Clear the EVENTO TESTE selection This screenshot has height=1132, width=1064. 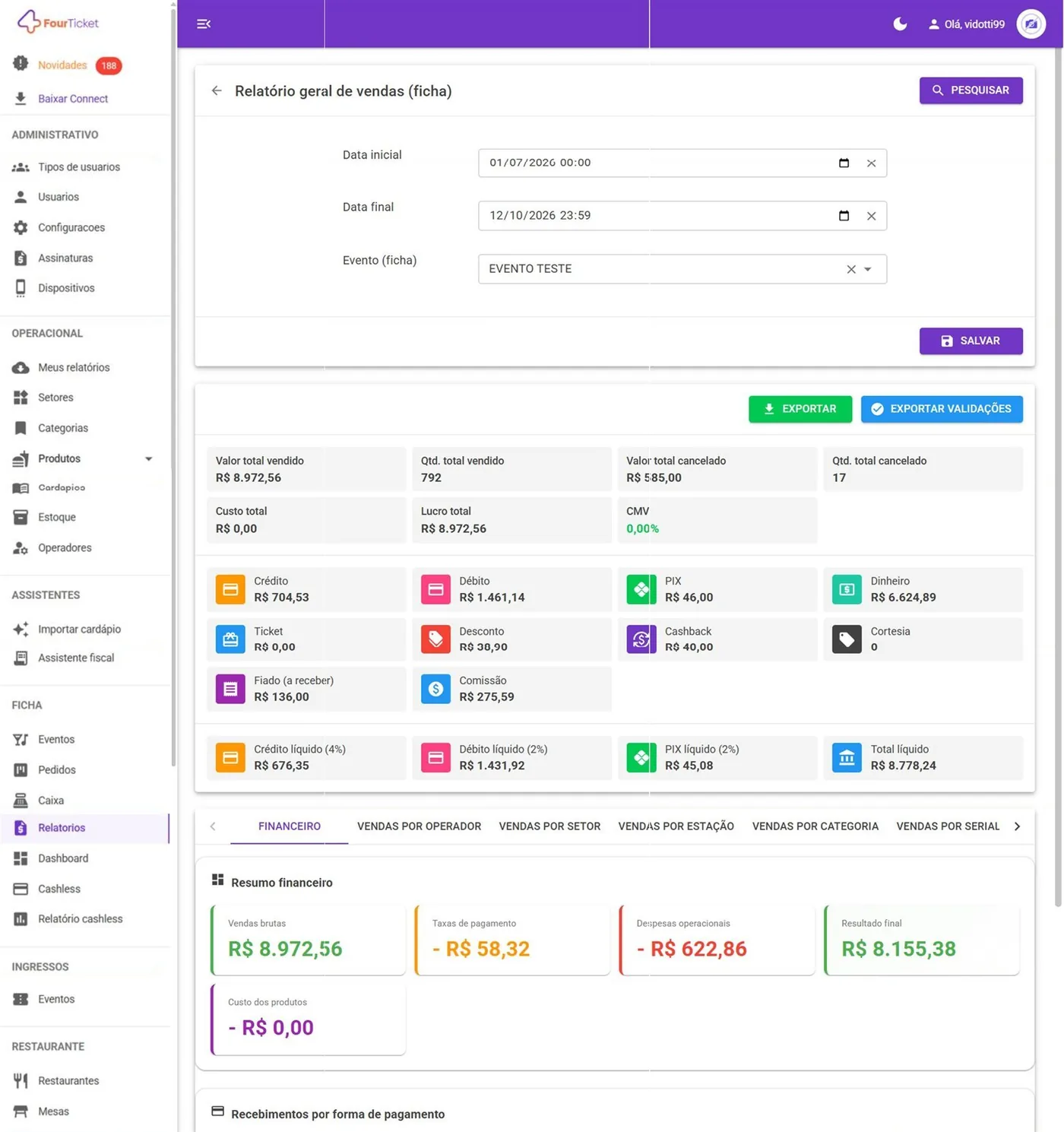851,269
